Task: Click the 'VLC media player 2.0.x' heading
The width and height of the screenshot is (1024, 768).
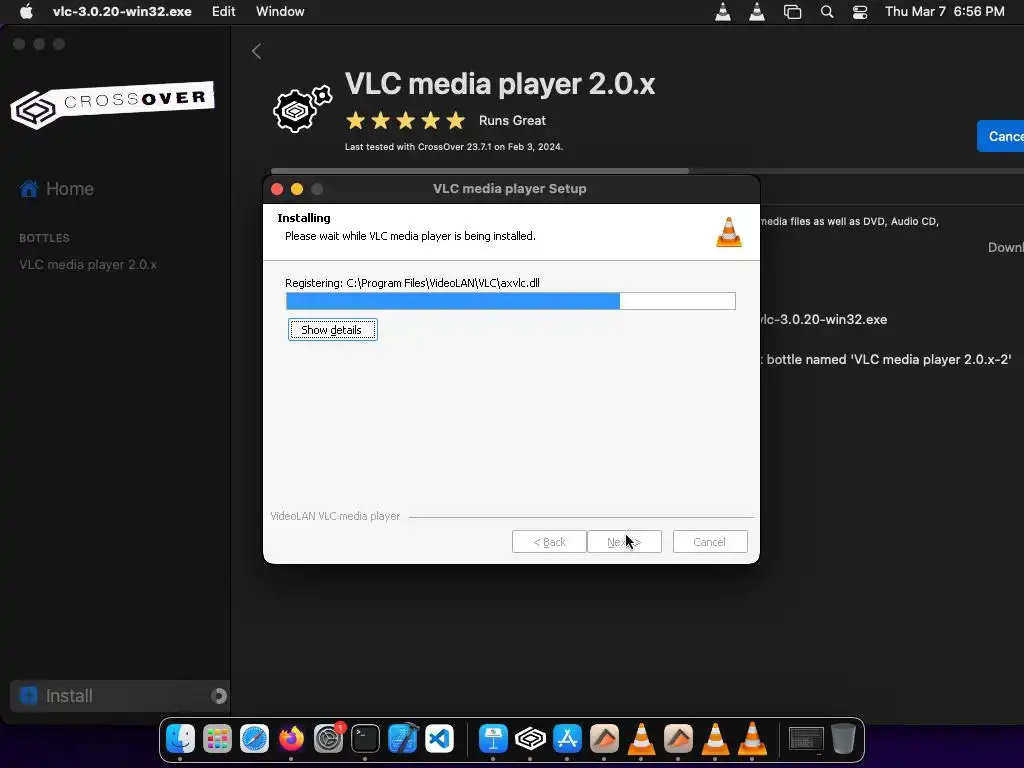Action: pyautogui.click(x=500, y=84)
